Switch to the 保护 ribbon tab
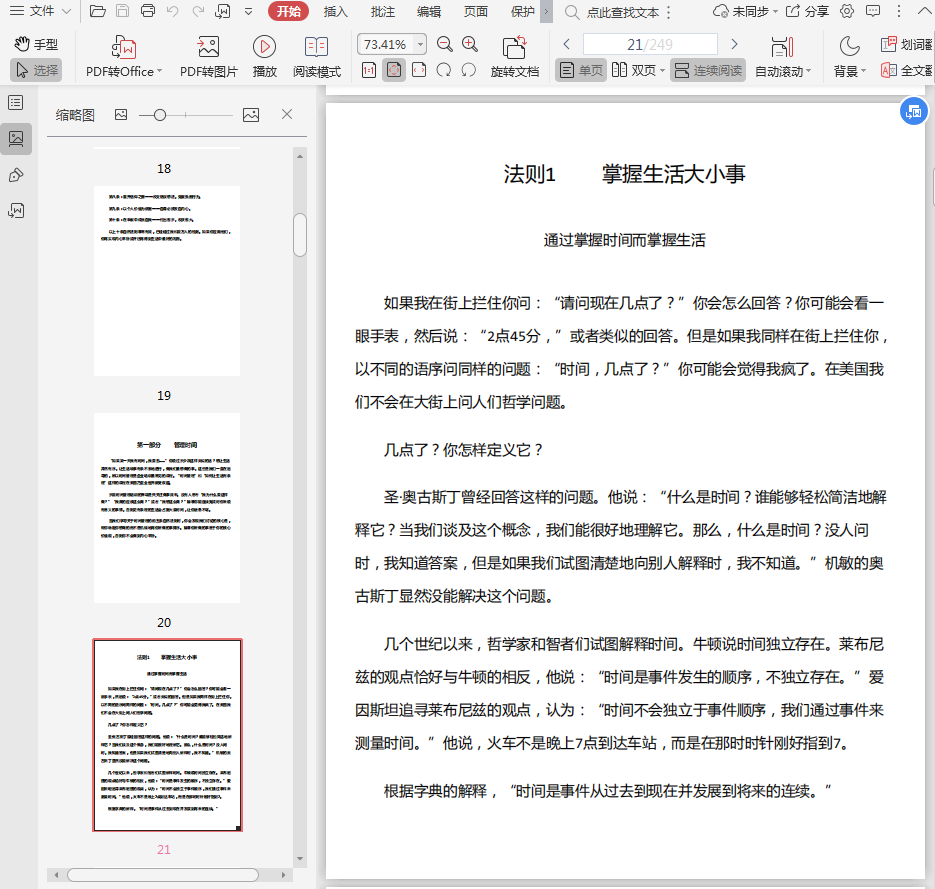 coord(522,11)
